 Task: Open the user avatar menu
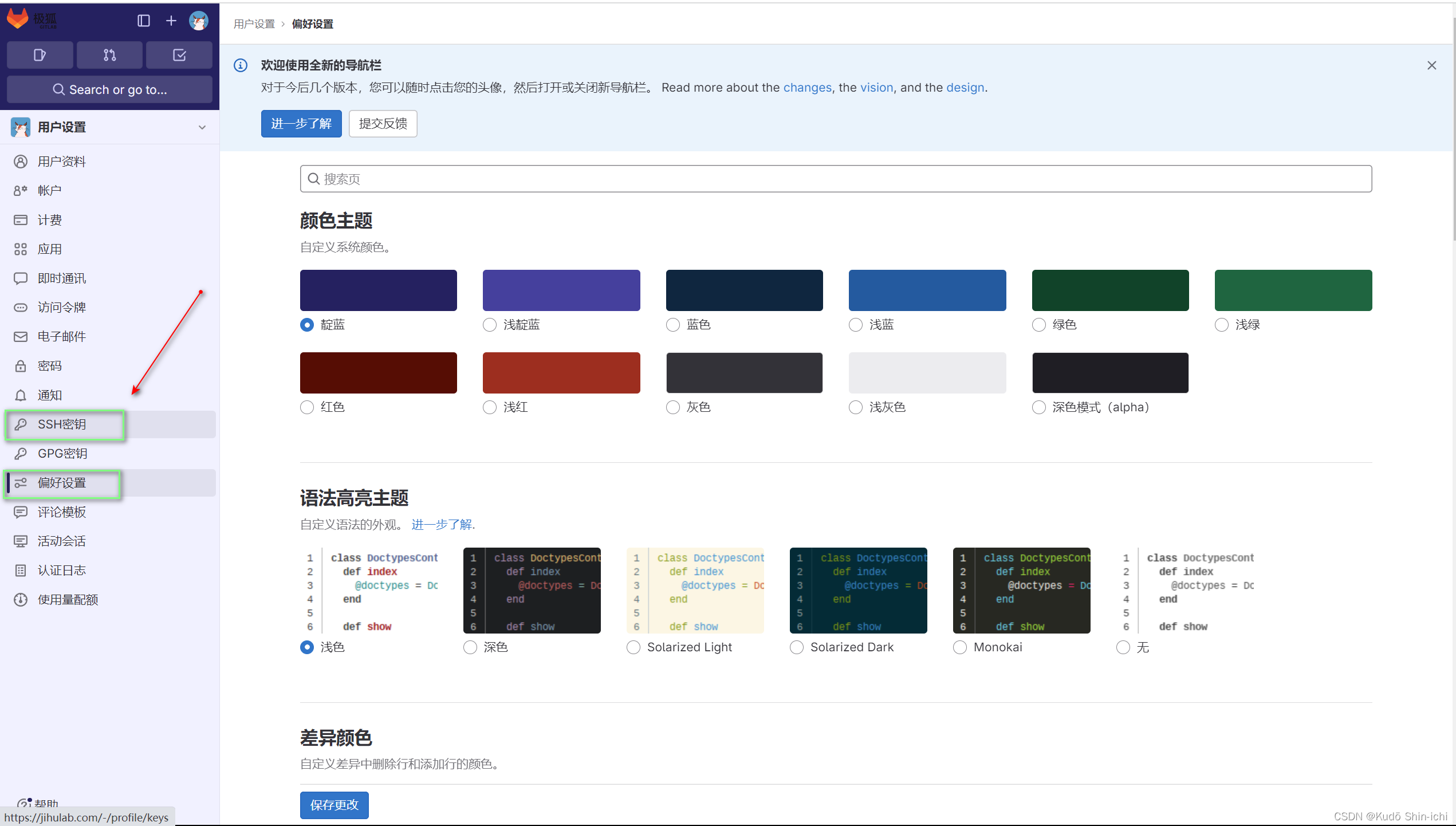[x=198, y=21]
